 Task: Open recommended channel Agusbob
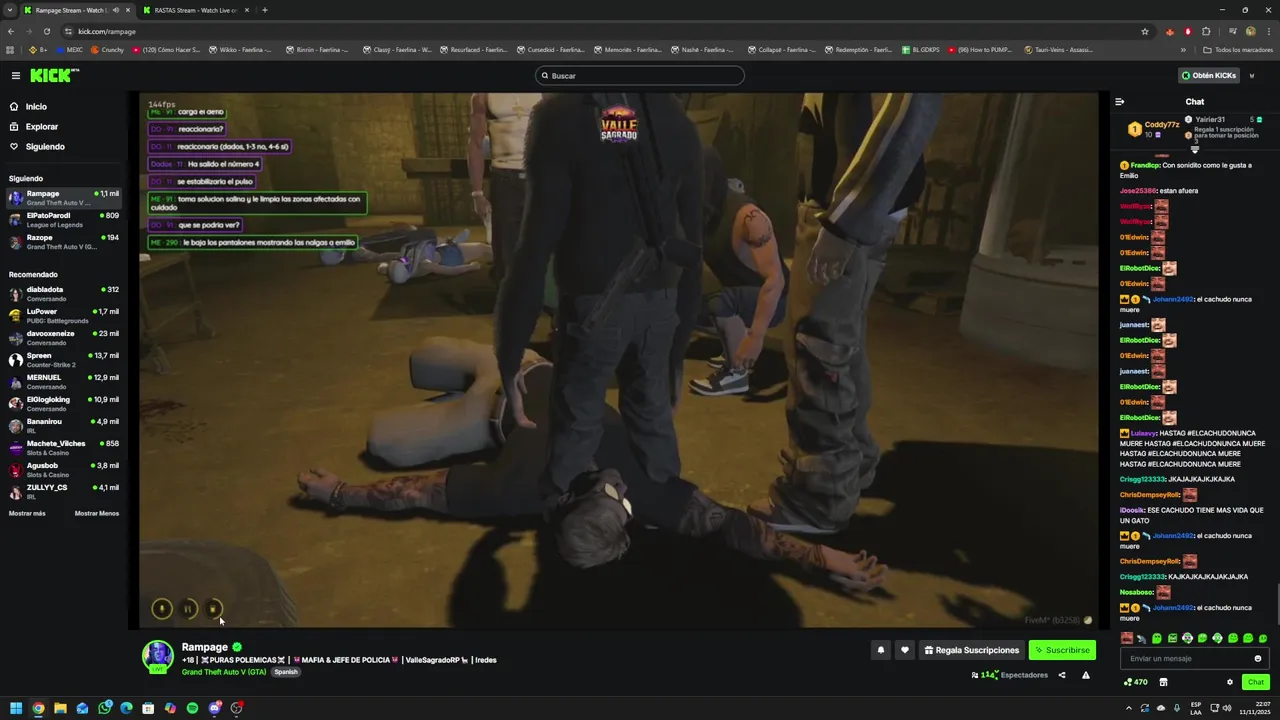click(64, 470)
